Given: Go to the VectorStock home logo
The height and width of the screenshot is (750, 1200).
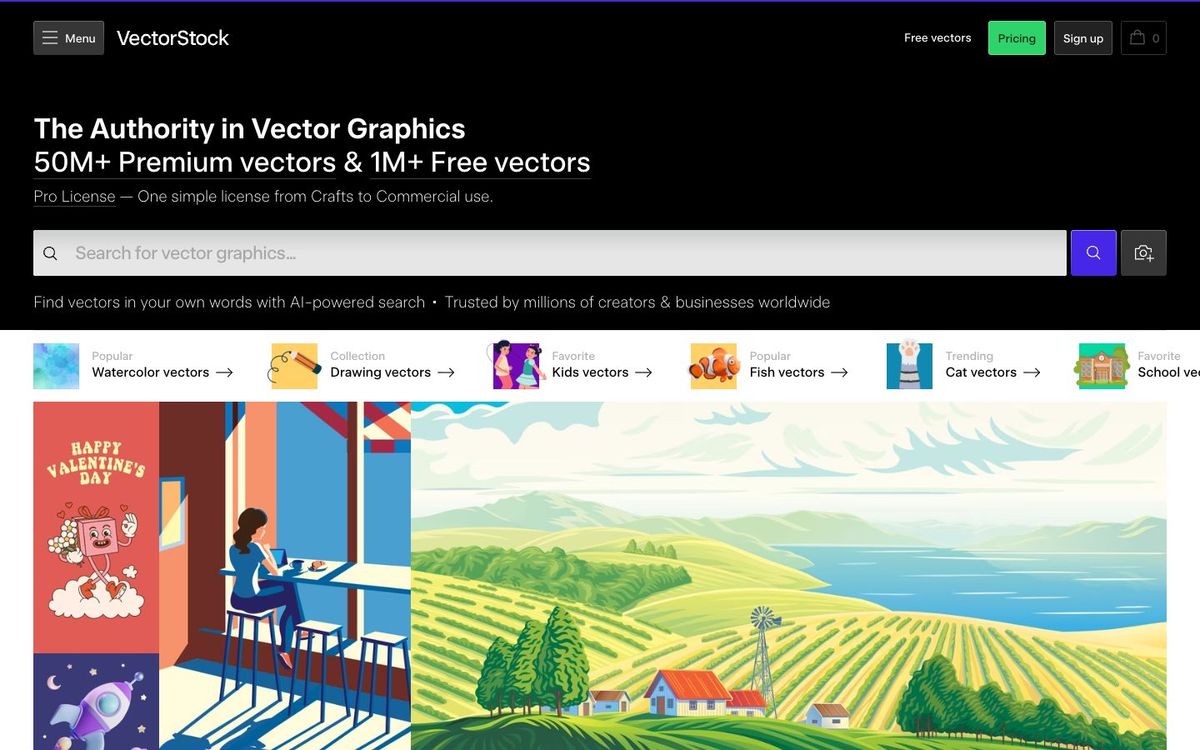Looking at the screenshot, I should point(172,38).
